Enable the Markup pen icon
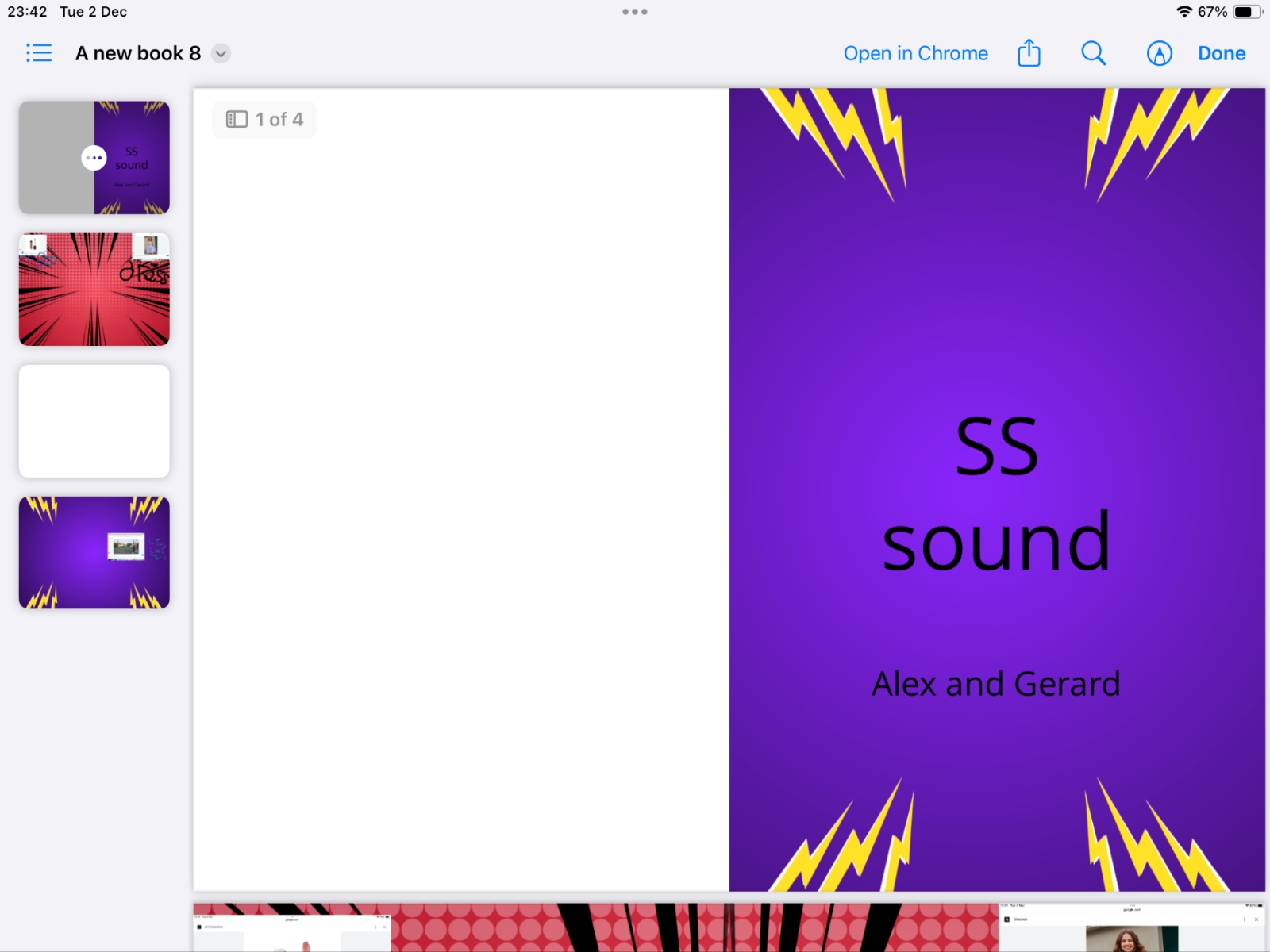 click(x=1159, y=53)
